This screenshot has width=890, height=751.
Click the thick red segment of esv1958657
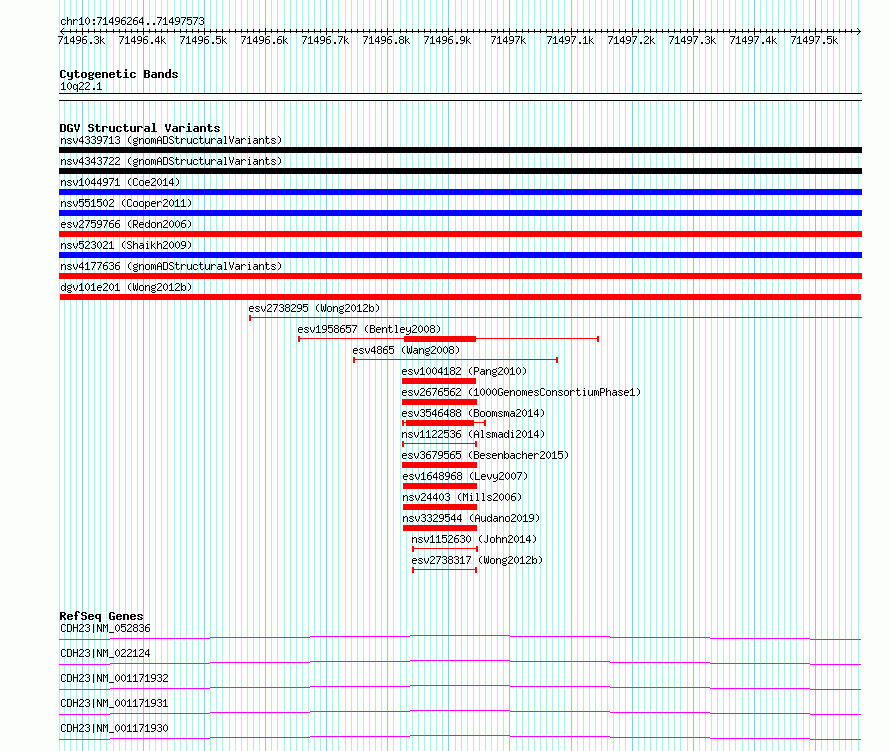tap(440, 339)
